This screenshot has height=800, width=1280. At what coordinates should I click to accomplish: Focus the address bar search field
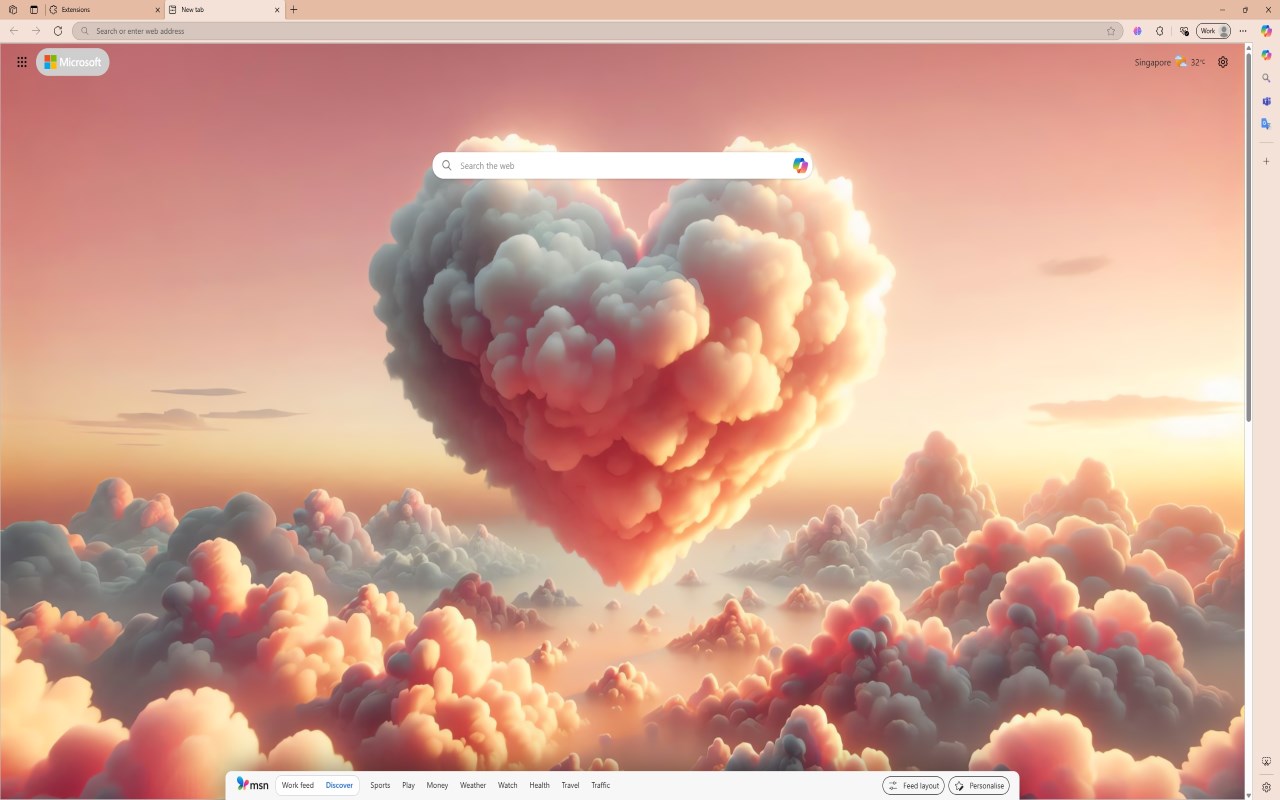(596, 31)
